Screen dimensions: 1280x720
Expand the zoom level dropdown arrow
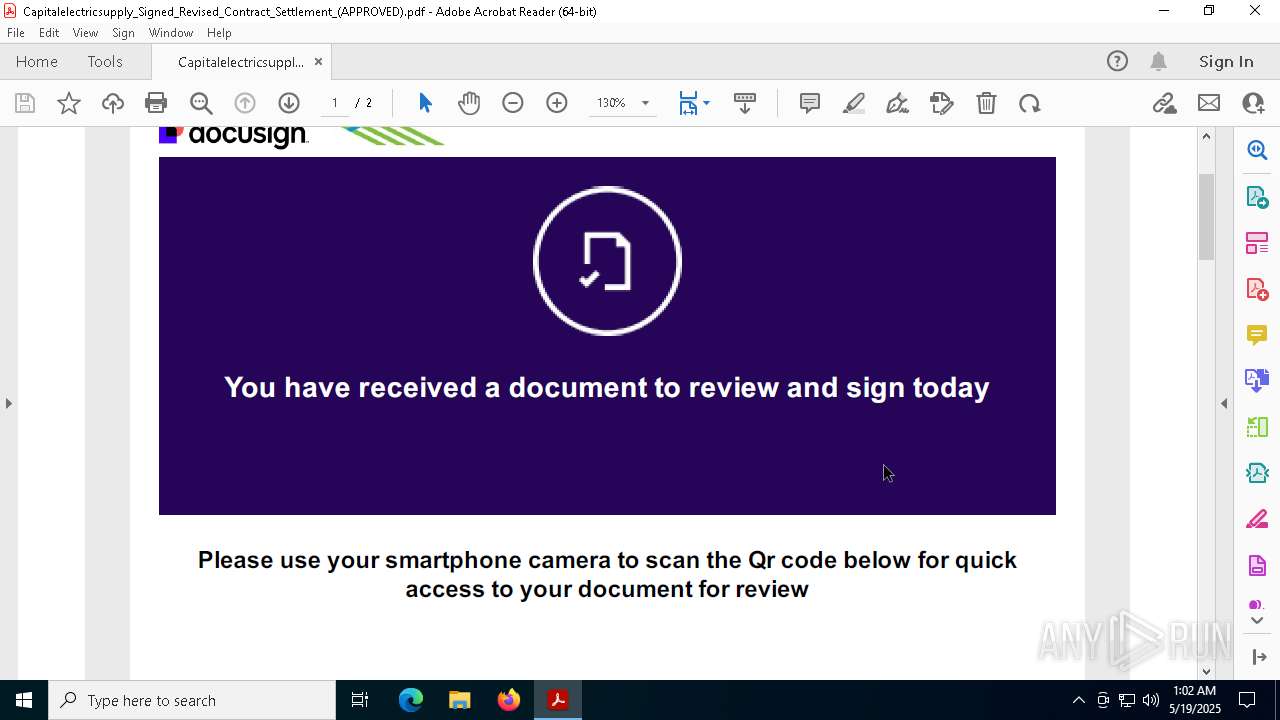tap(645, 103)
